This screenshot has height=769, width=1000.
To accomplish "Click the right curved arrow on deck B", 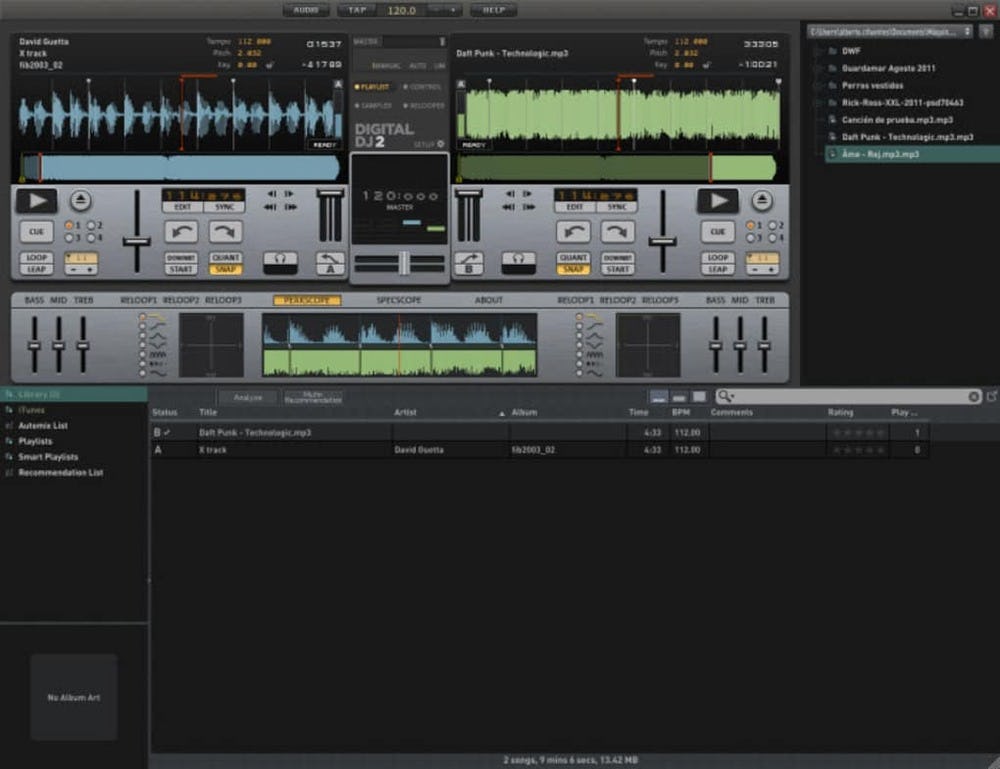I will click(x=617, y=232).
